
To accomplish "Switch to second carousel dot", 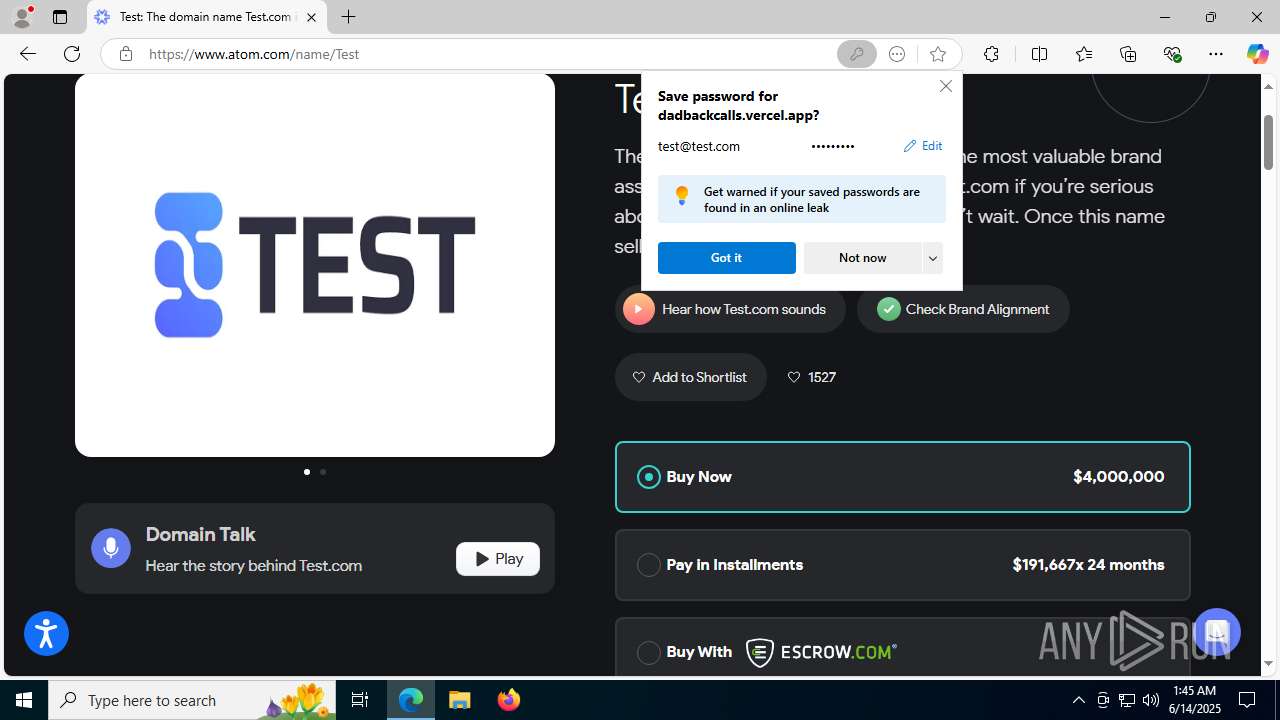I will point(323,472).
